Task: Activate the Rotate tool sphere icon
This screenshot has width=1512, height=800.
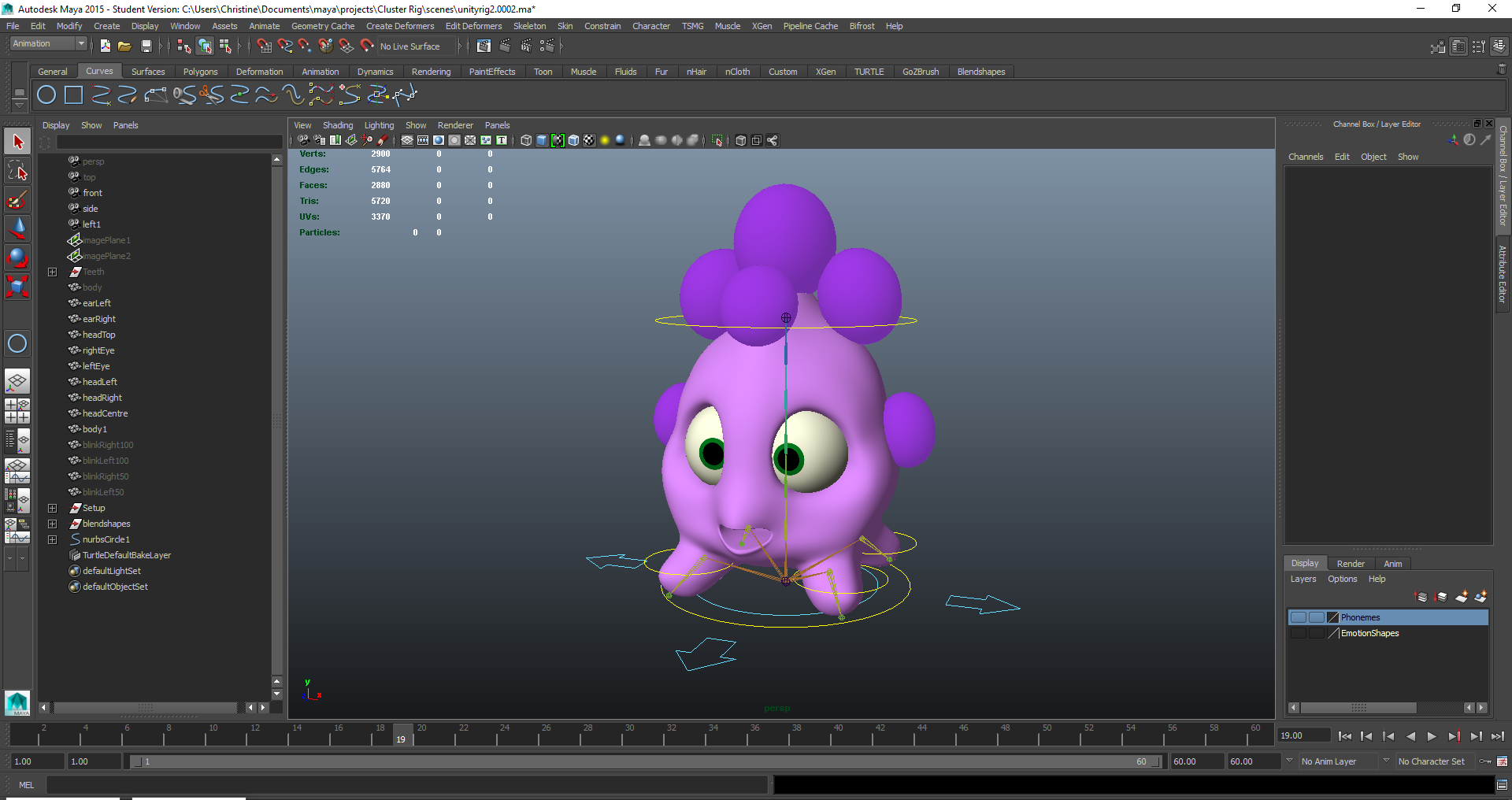Action: [x=17, y=257]
